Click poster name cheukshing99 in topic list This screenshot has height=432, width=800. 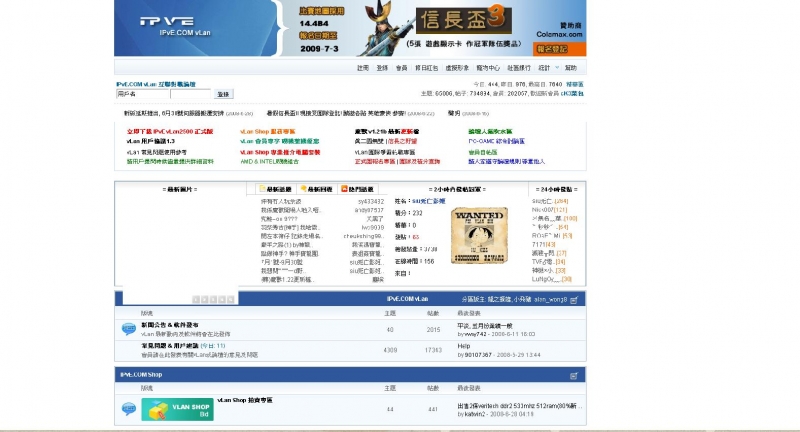364,236
